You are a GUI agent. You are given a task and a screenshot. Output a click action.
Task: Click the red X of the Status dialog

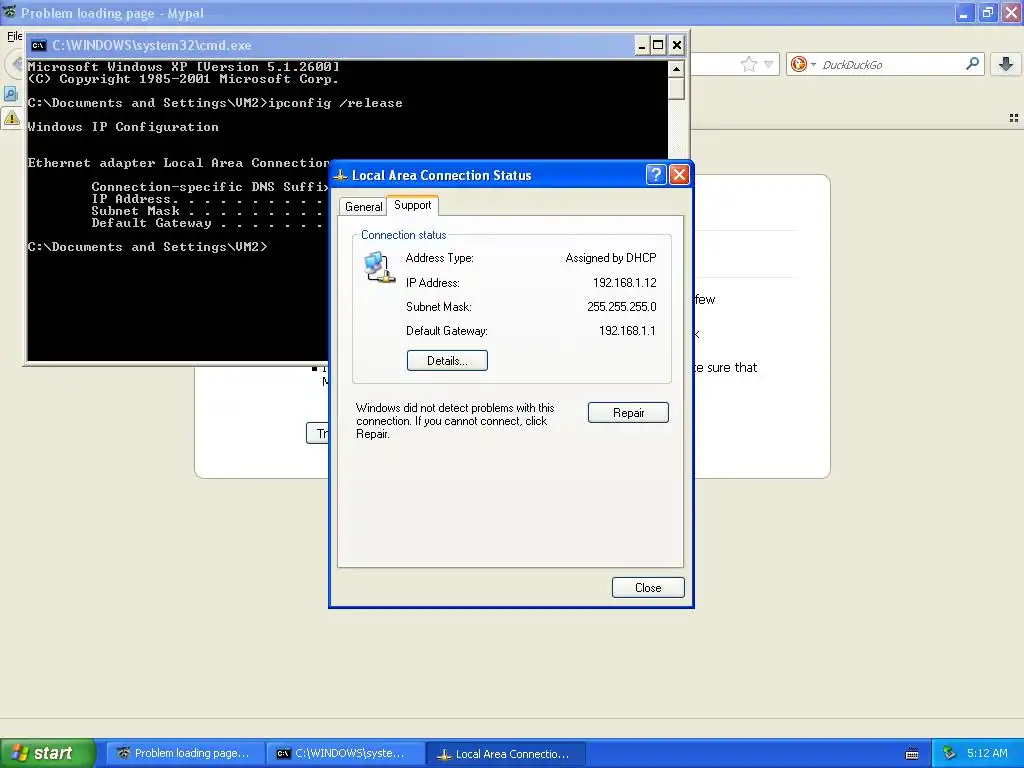(679, 174)
